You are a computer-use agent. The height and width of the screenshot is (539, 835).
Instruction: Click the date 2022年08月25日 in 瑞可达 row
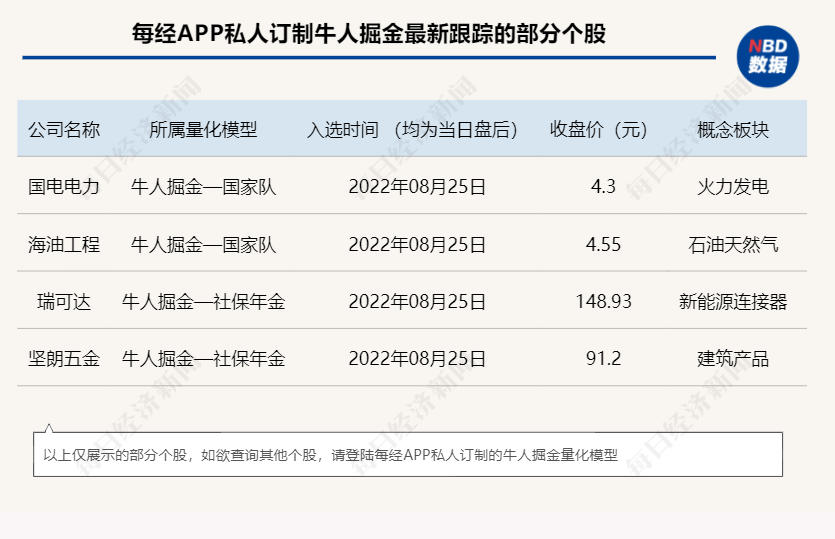pos(417,302)
